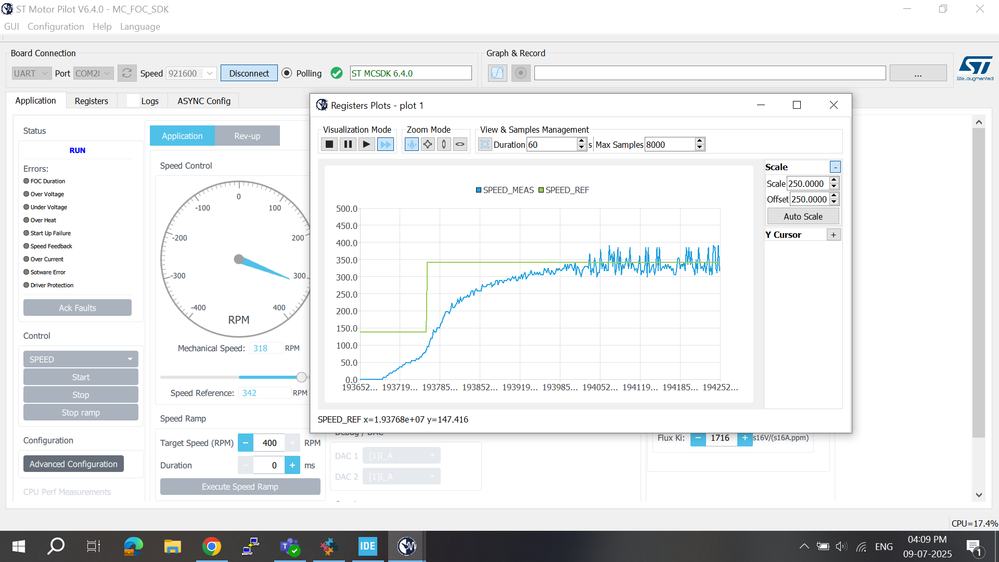Screen dimensions: 999x562
Task: Expand the Y Cursor section
Action: coord(833,235)
